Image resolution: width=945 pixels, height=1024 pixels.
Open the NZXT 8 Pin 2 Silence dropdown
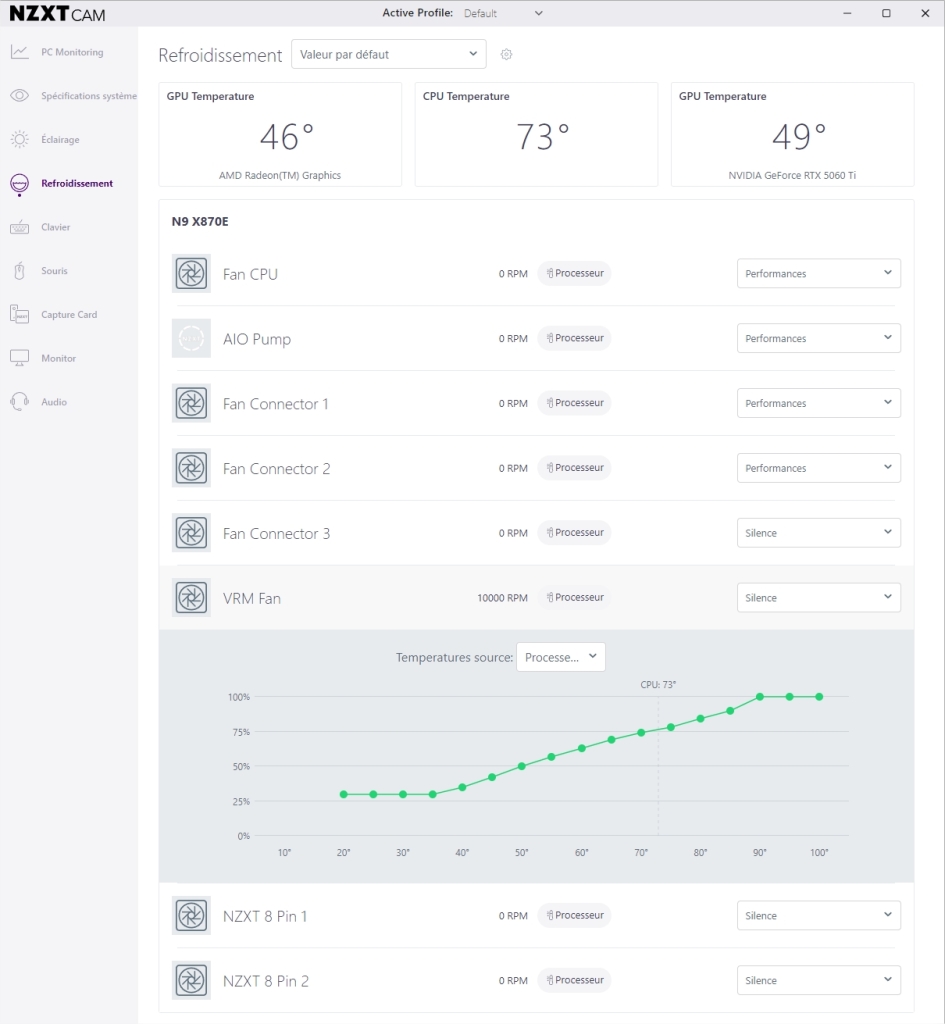[818, 980]
